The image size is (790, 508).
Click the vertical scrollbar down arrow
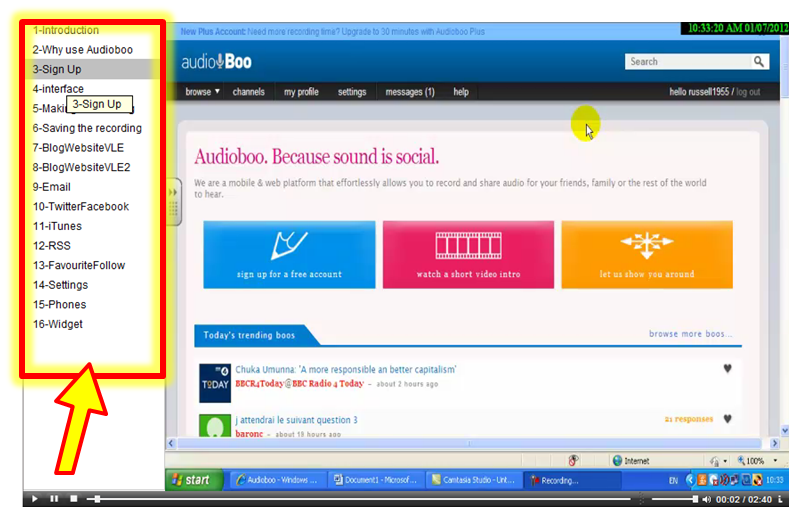coord(784,431)
